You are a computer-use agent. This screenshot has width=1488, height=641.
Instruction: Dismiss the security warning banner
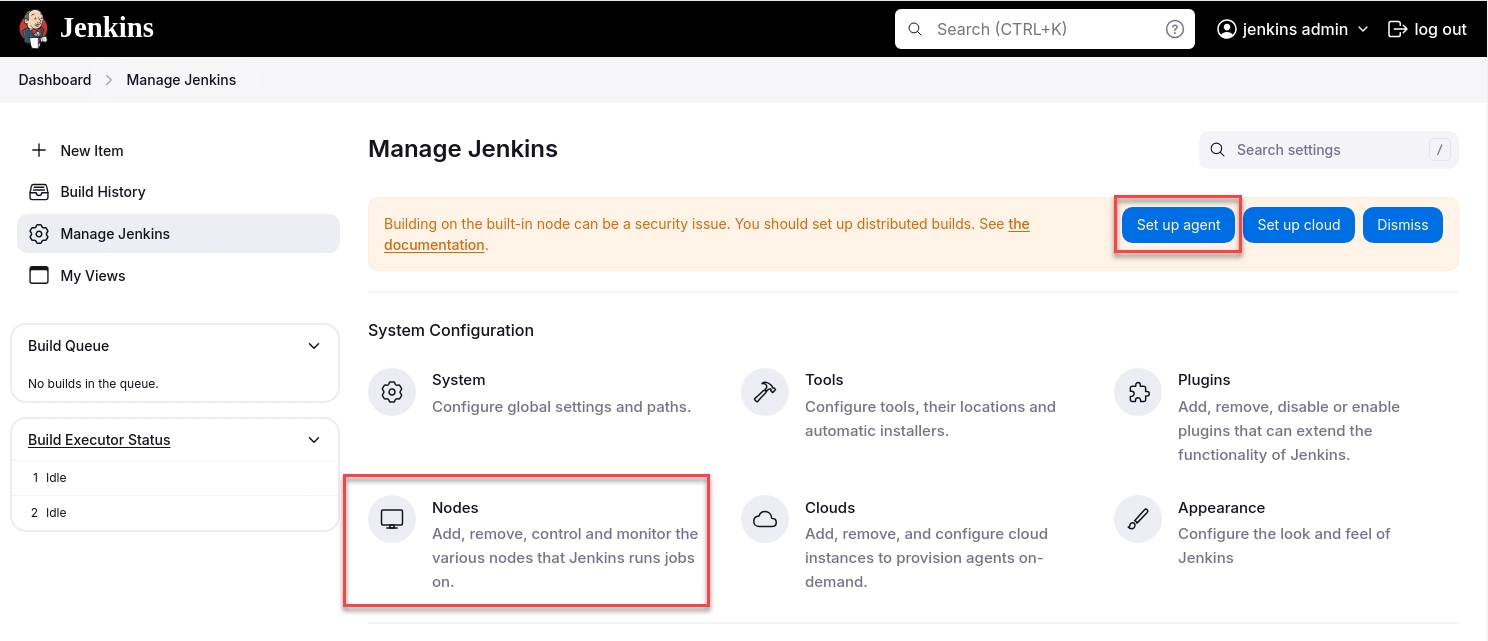point(1402,225)
